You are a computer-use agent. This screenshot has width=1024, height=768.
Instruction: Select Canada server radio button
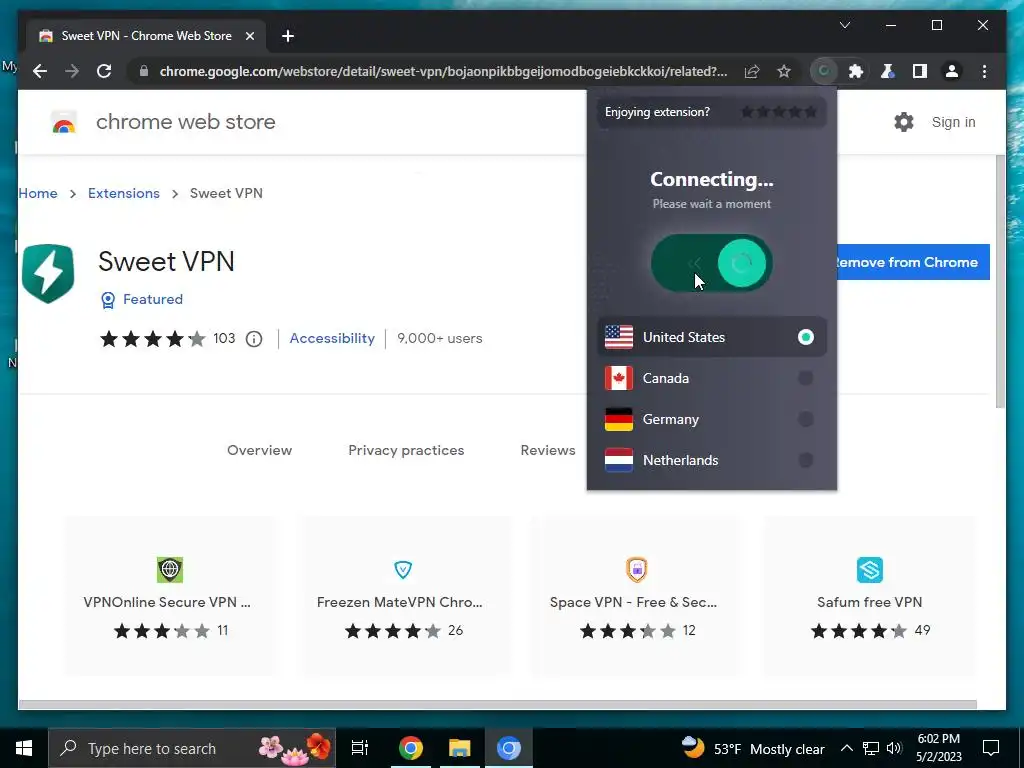(805, 378)
